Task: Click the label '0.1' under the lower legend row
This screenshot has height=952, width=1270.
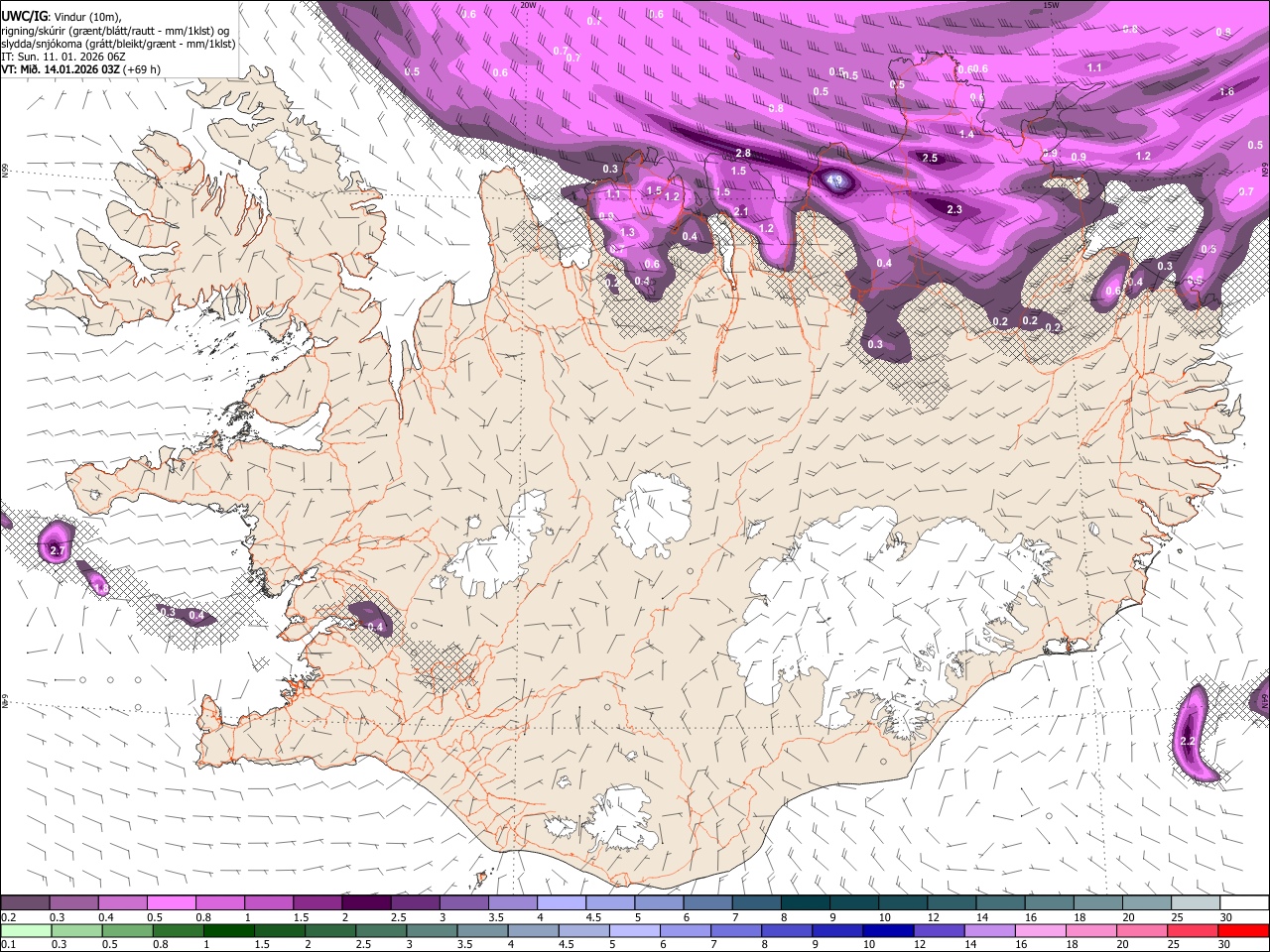Action: pos(9,944)
